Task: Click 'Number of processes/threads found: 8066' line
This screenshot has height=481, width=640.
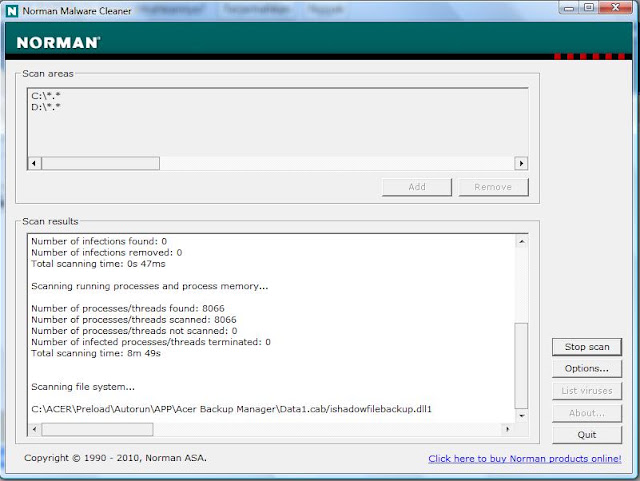Action: [128, 308]
